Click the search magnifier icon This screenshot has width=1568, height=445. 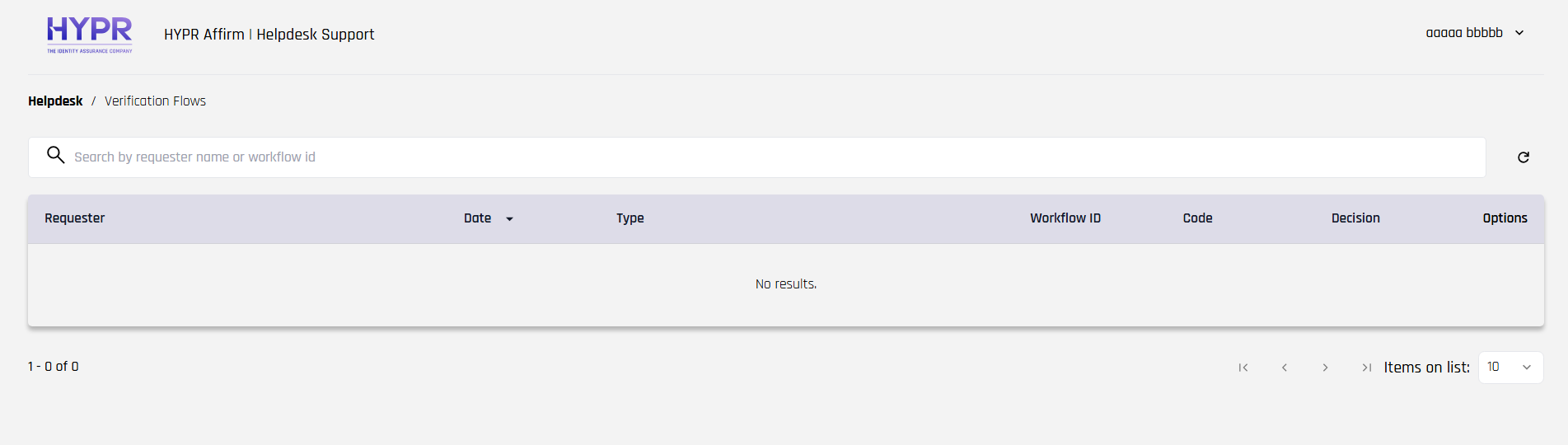point(55,155)
